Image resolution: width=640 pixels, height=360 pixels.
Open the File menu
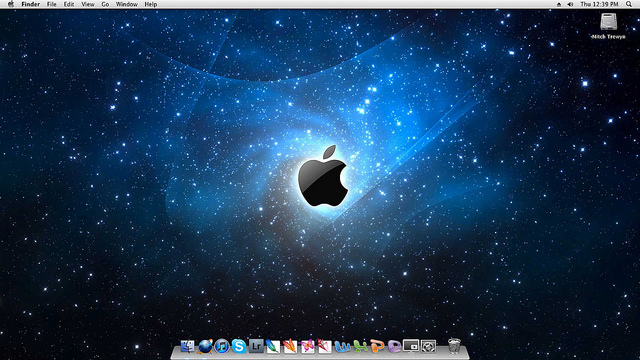(x=51, y=4)
